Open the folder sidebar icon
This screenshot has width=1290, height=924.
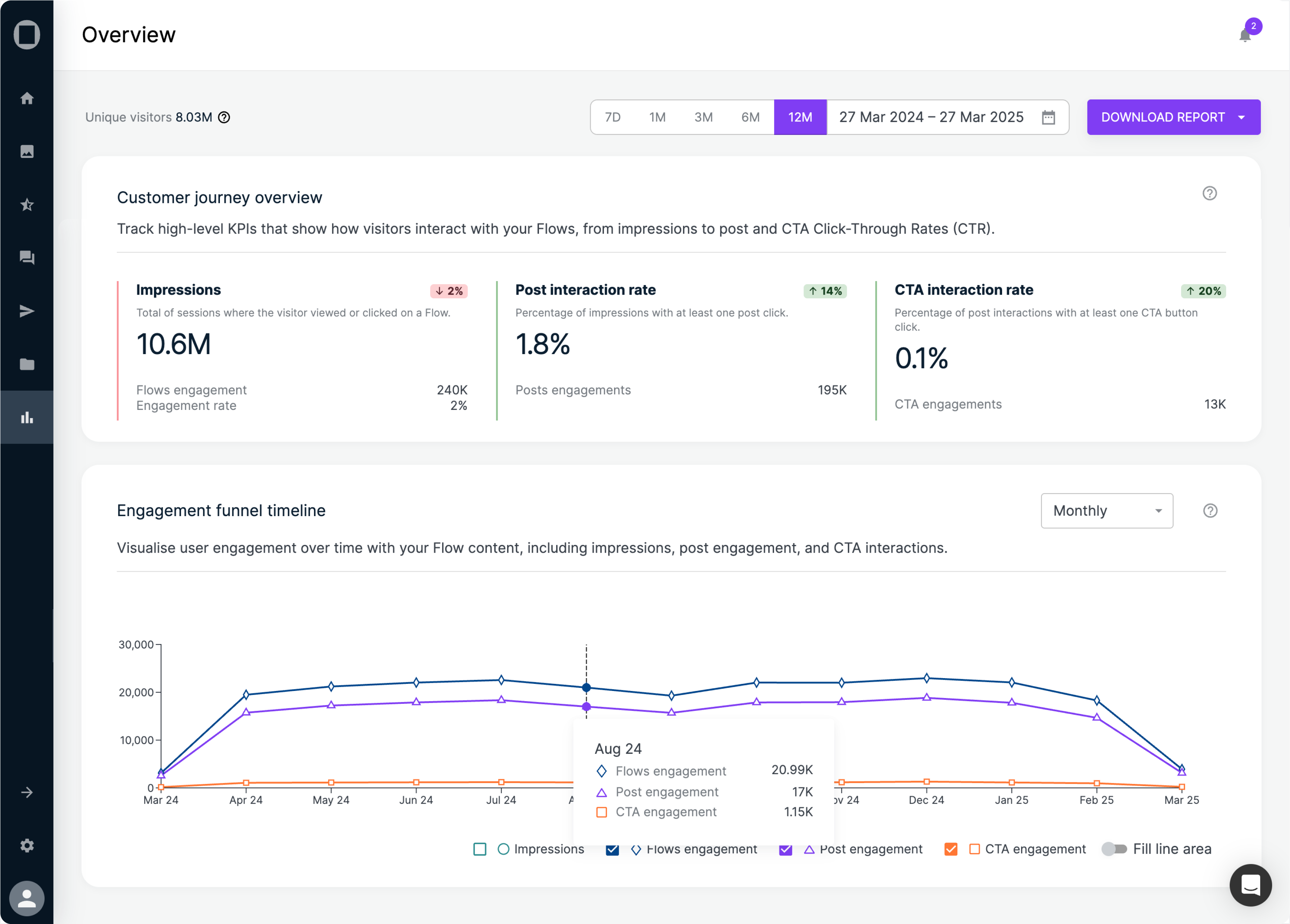click(x=27, y=364)
